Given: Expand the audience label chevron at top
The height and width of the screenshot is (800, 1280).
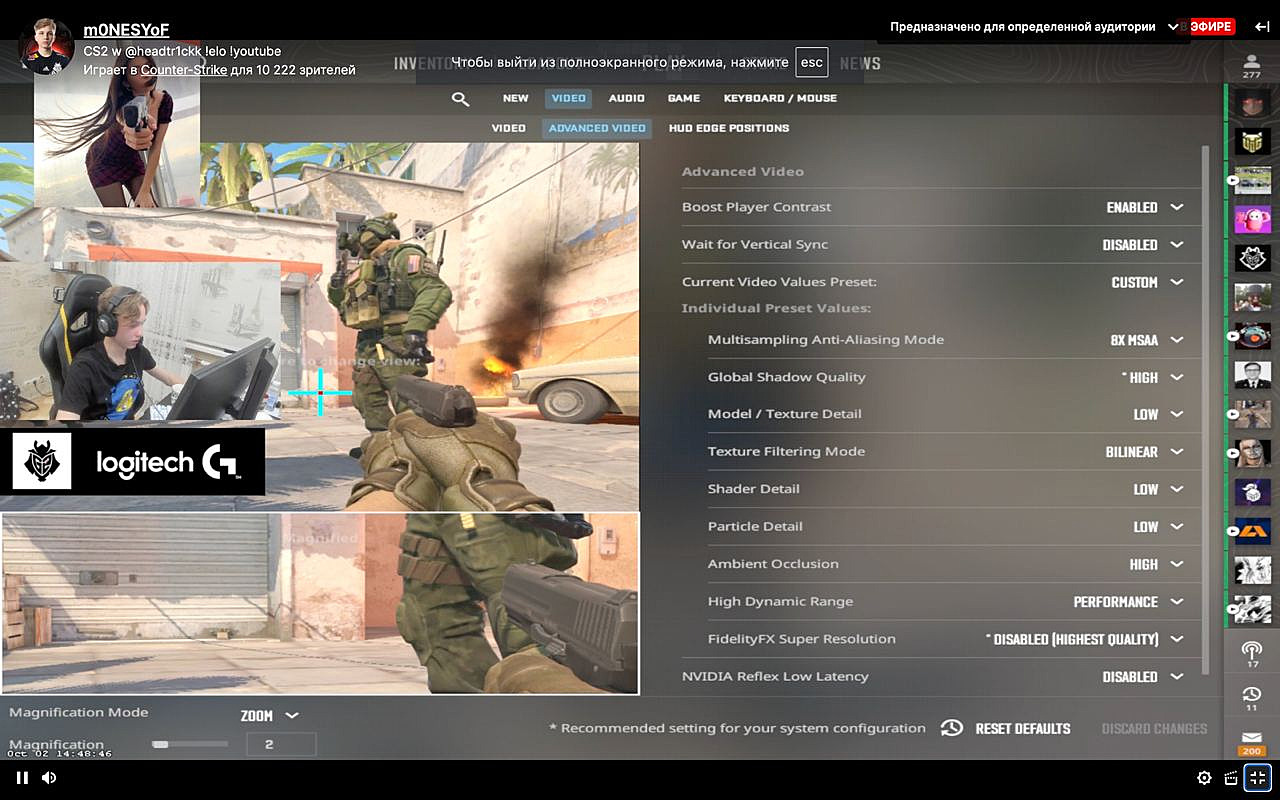Looking at the screenshot, I should pos(1173,27).
